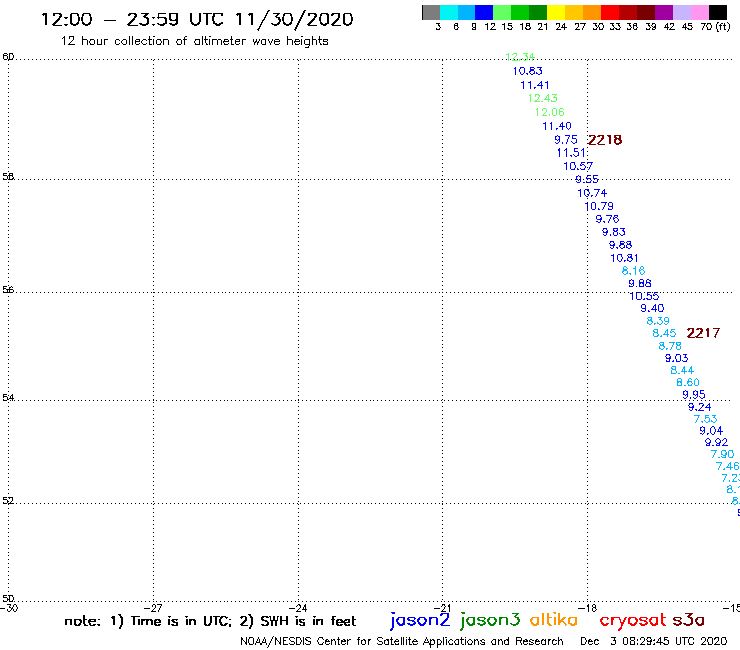Click the latitude axis label 54

tap(8, 397)
